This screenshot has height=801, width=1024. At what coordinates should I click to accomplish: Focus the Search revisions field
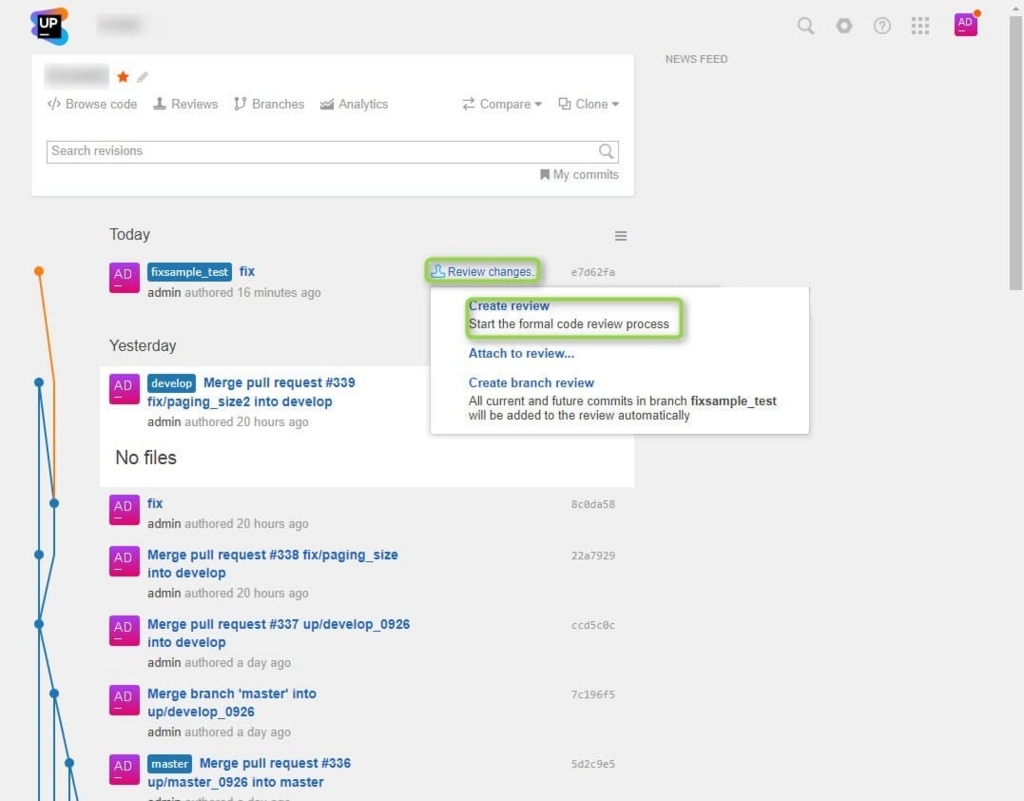[x=332, y=151]
